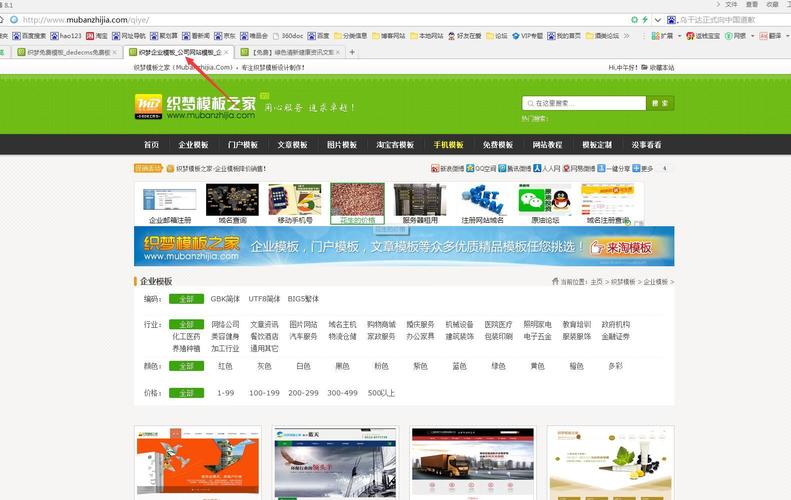Select the 蓝色 color filter option
The height and width of the screenshot is (500, 791).
[x=459, y=366]
